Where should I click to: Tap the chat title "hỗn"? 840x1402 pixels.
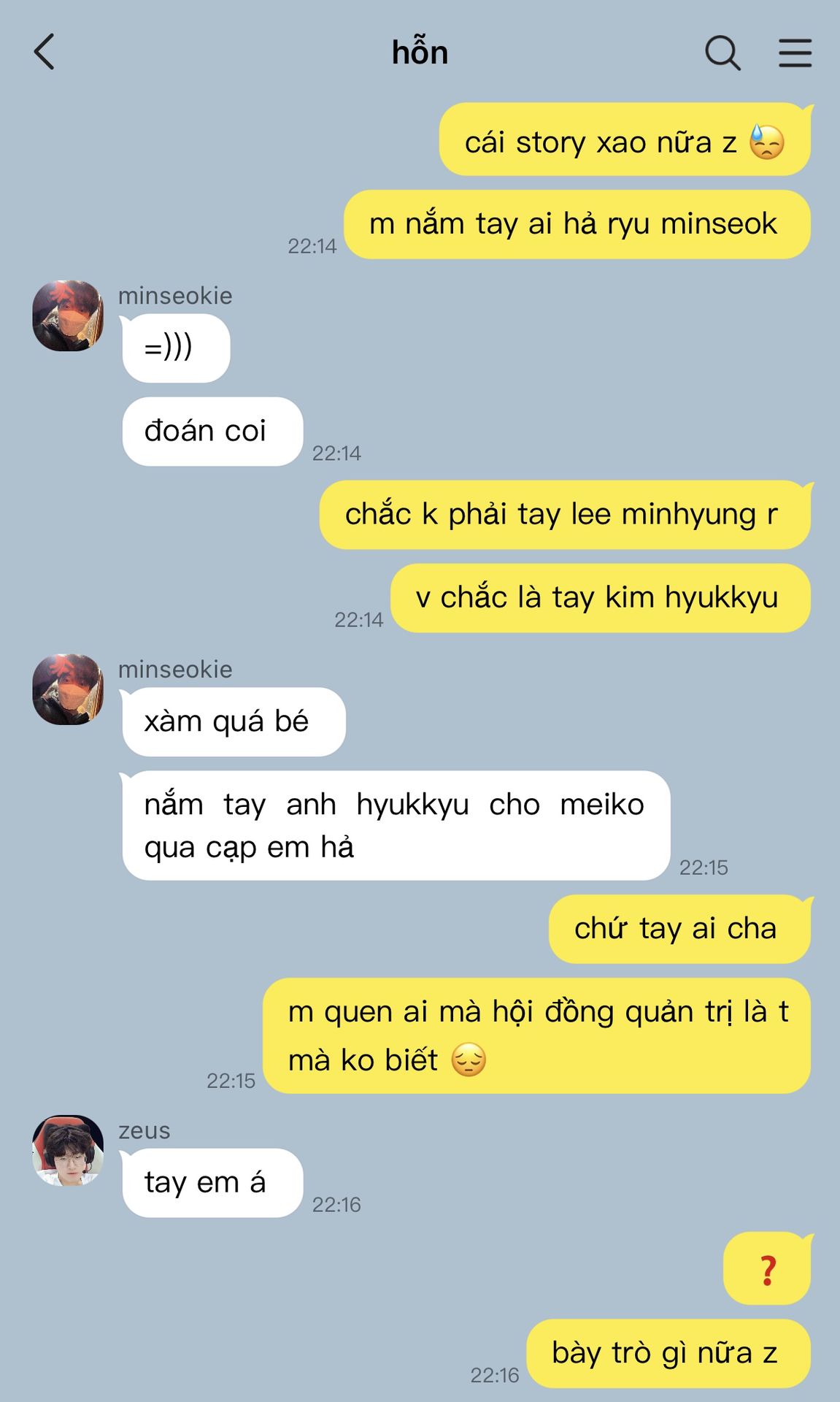pos(420,53)
